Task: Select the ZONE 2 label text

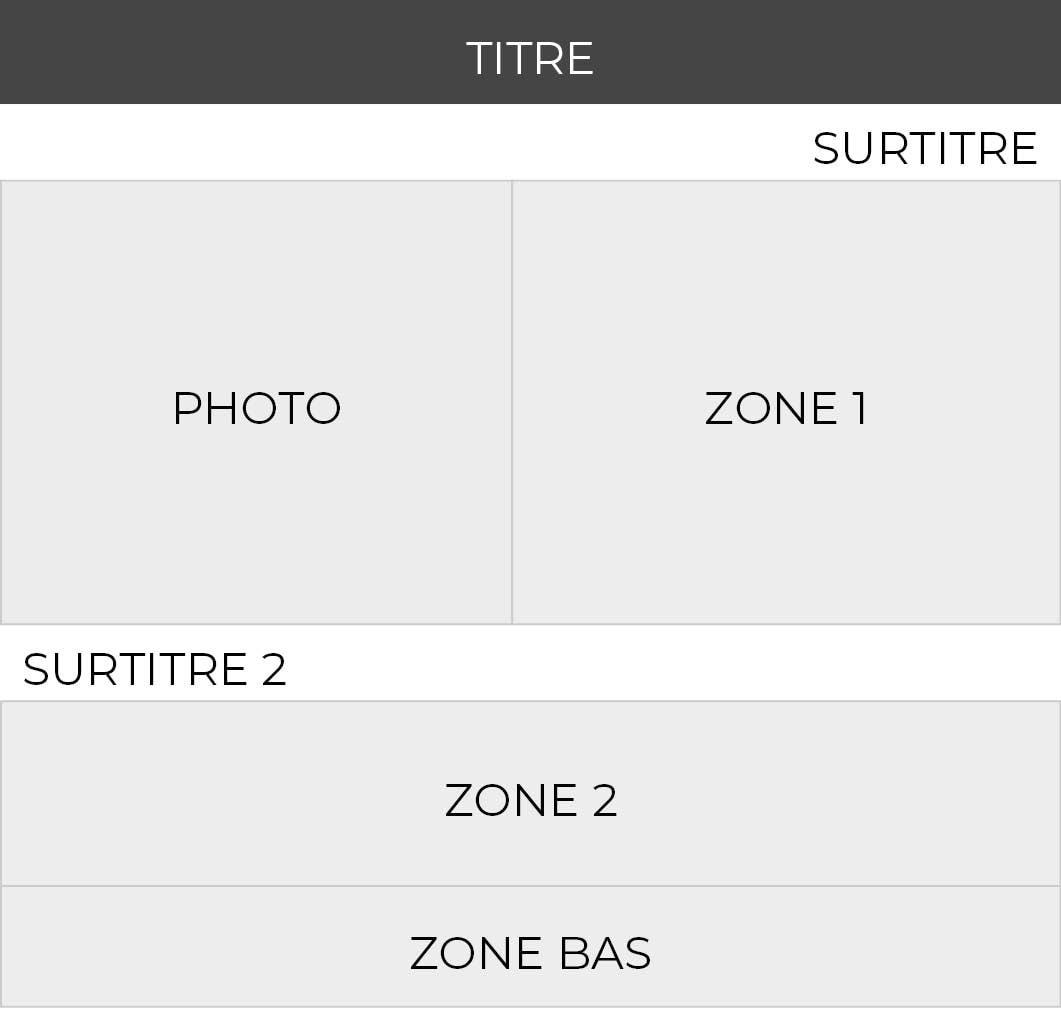Action: [x=530, y=800]
